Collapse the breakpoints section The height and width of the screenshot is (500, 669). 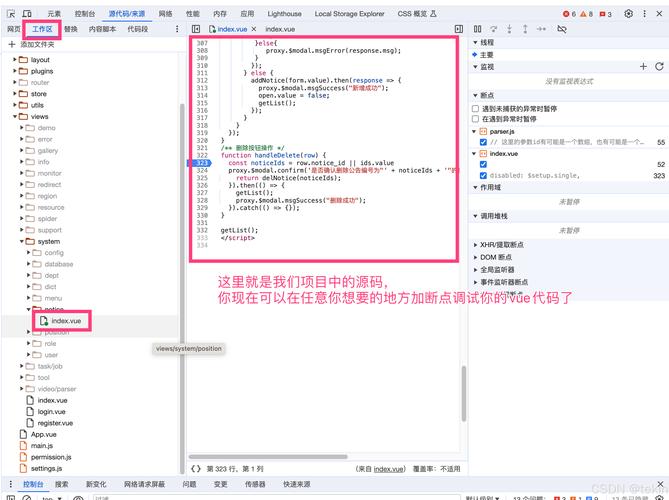click(x=475, y=95)
